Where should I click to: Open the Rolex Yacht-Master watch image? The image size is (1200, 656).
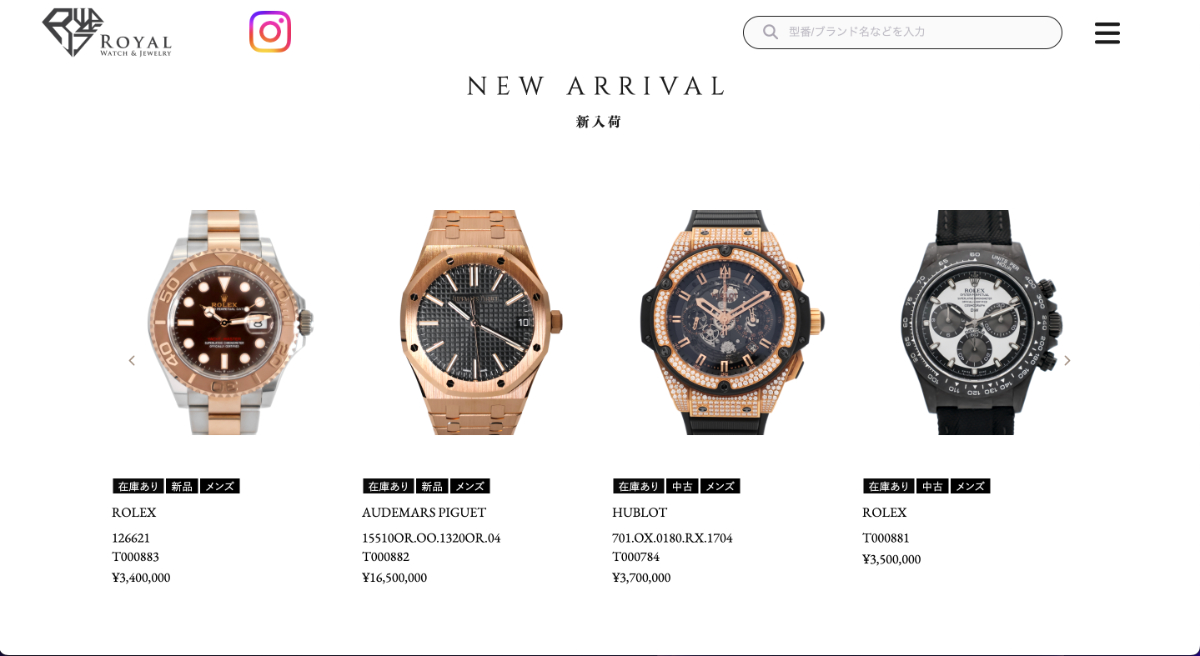coord(230,322)
